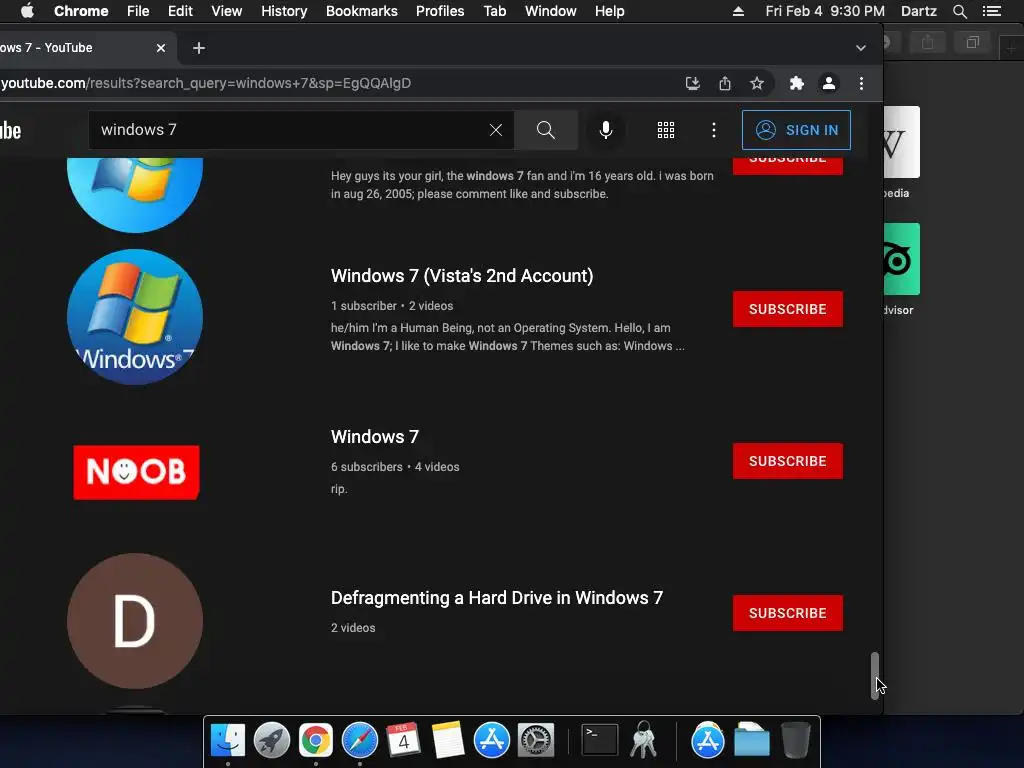
Task: Open Google Chrome from the Dock
Action: (x=316, y=740)
